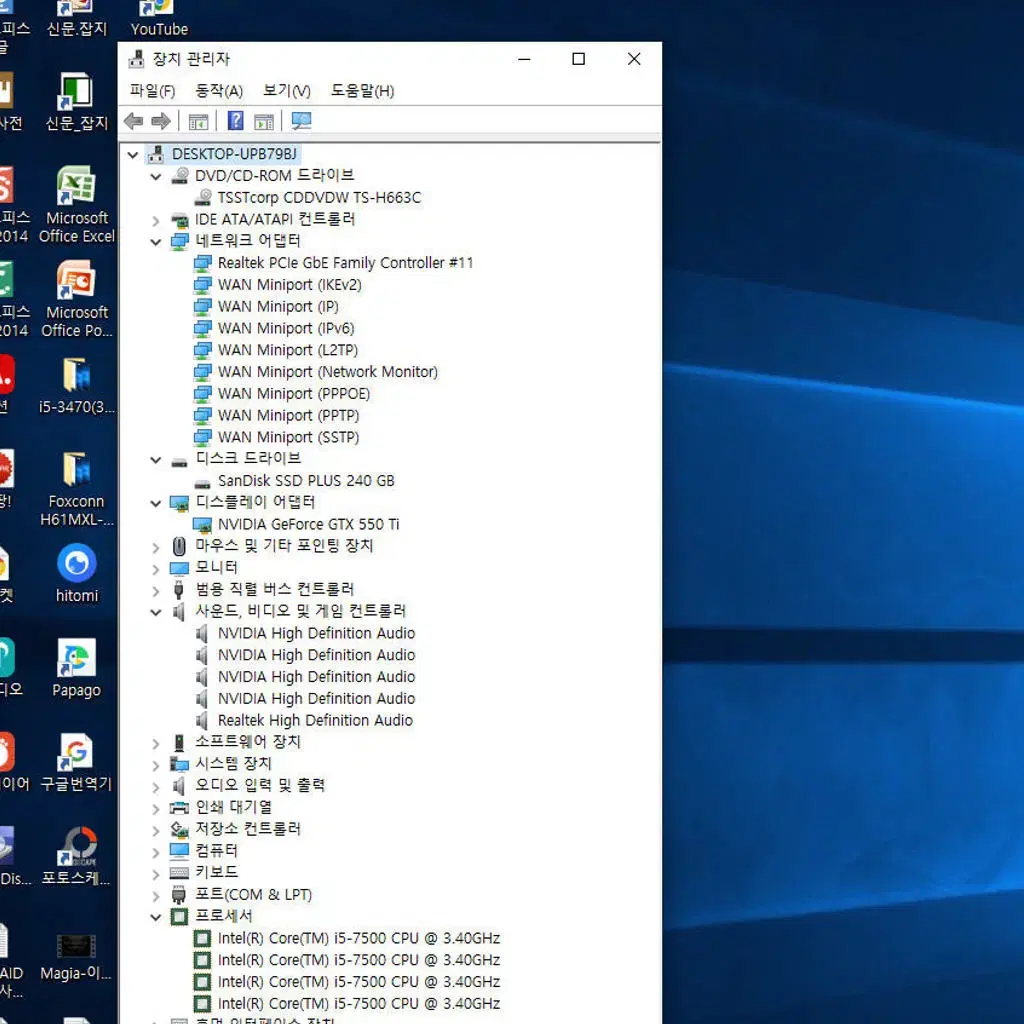Image resolution: width=1024 pixels, height=1024 pixels.
Task: Select SanDisk SSD PLUS 240 GB disk
Action: 306,481
